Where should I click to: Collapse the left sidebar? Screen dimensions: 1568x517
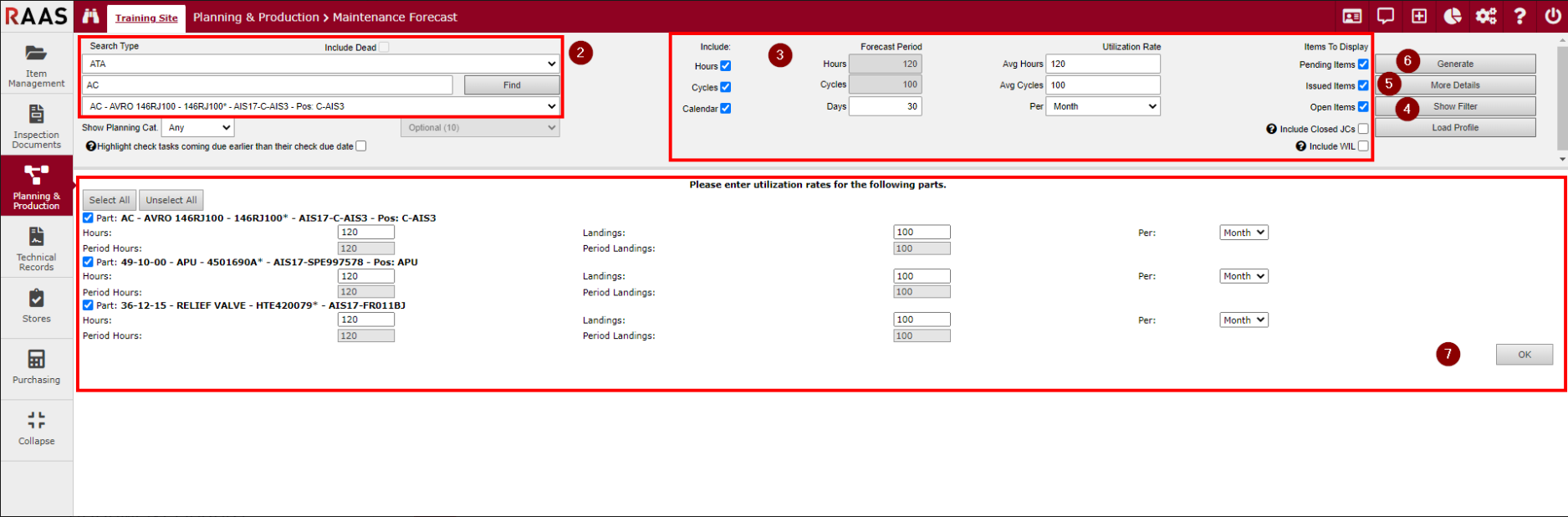(36, 427)
